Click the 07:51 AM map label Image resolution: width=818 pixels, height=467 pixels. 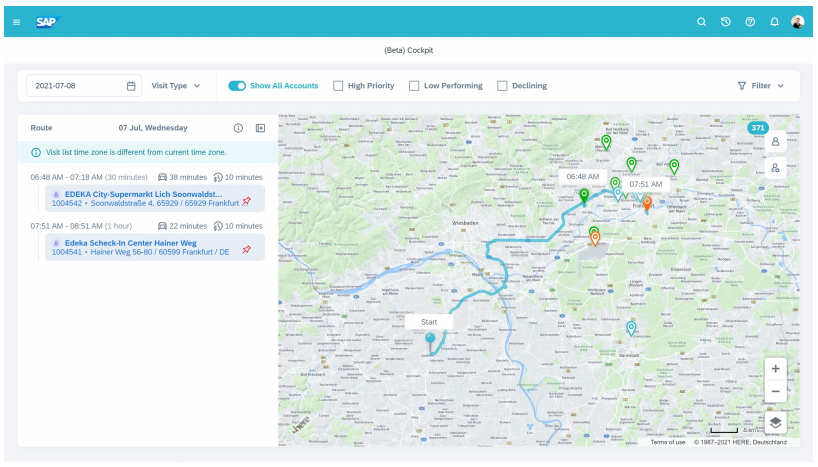click(x=645, y=184)
